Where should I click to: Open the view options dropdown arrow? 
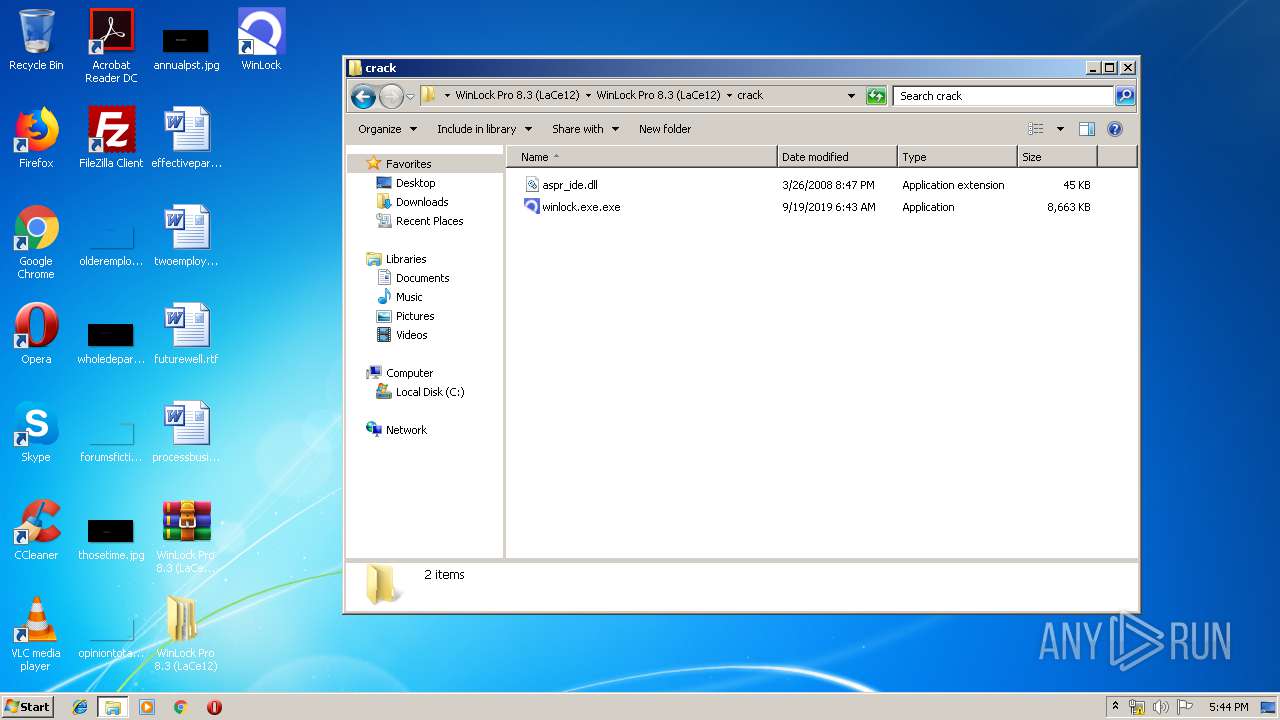pos(1060,129)
